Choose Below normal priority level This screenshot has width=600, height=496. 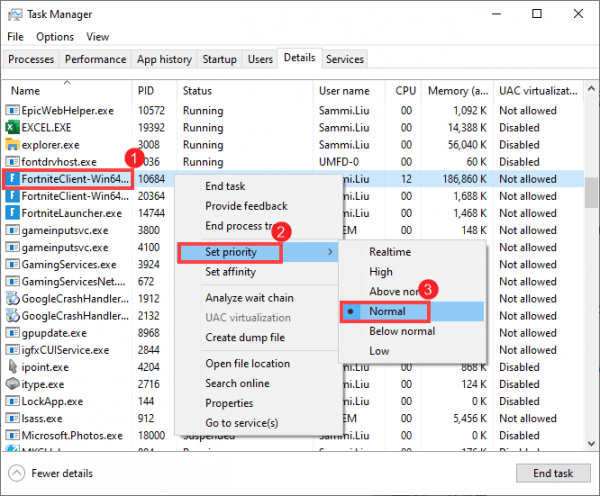[x=401, y=331]
